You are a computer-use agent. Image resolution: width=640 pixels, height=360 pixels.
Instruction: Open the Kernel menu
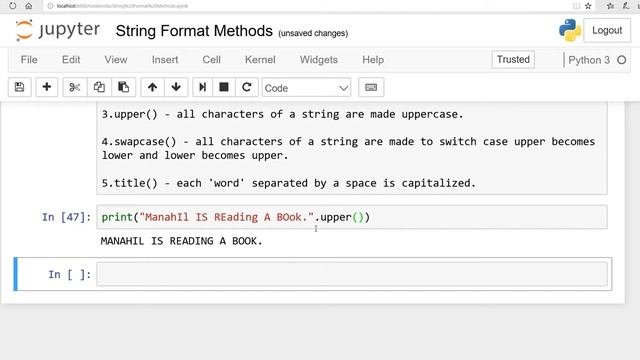tap(260, 60)
